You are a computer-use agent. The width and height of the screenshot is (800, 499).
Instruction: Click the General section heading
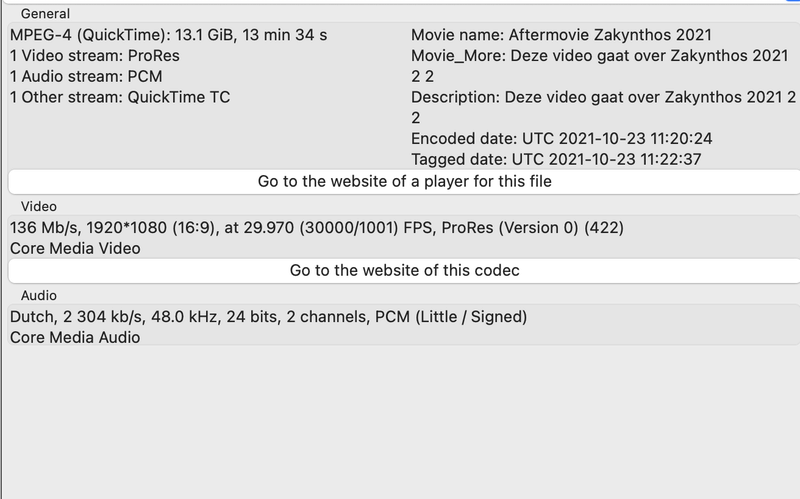[x=46, y=14]
